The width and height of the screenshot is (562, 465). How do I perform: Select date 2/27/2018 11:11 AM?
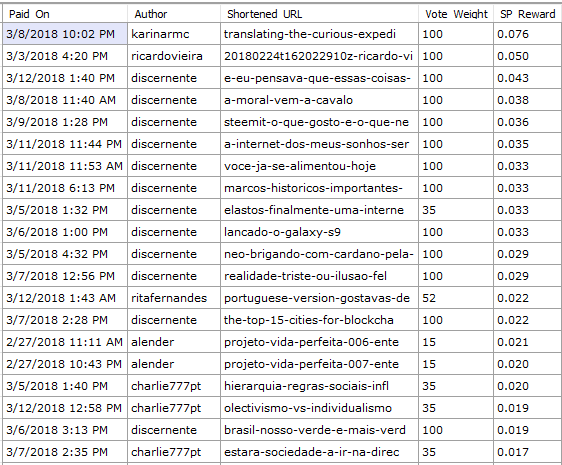(65, 342)
